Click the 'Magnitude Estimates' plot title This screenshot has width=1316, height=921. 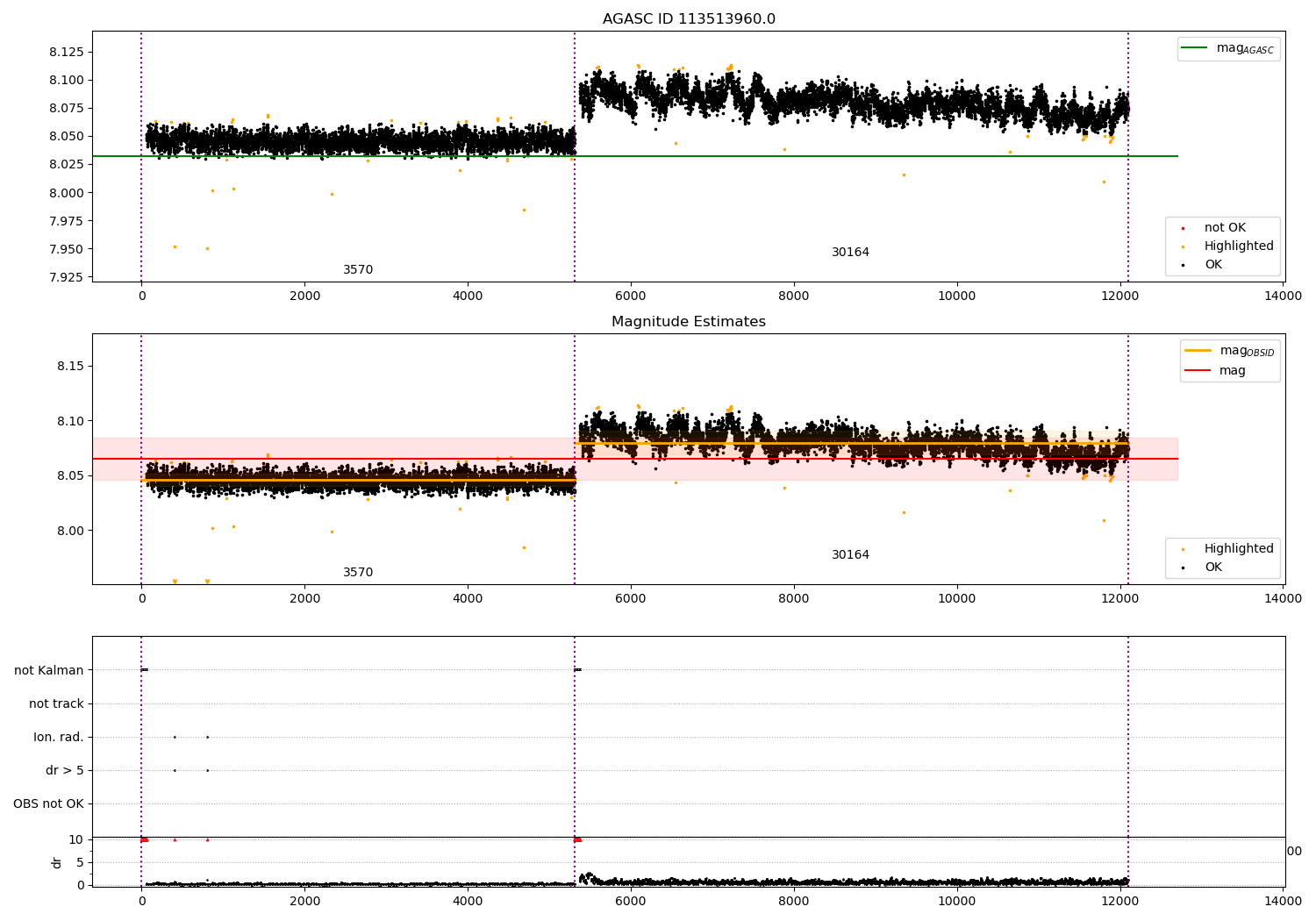tap(689, 322)
